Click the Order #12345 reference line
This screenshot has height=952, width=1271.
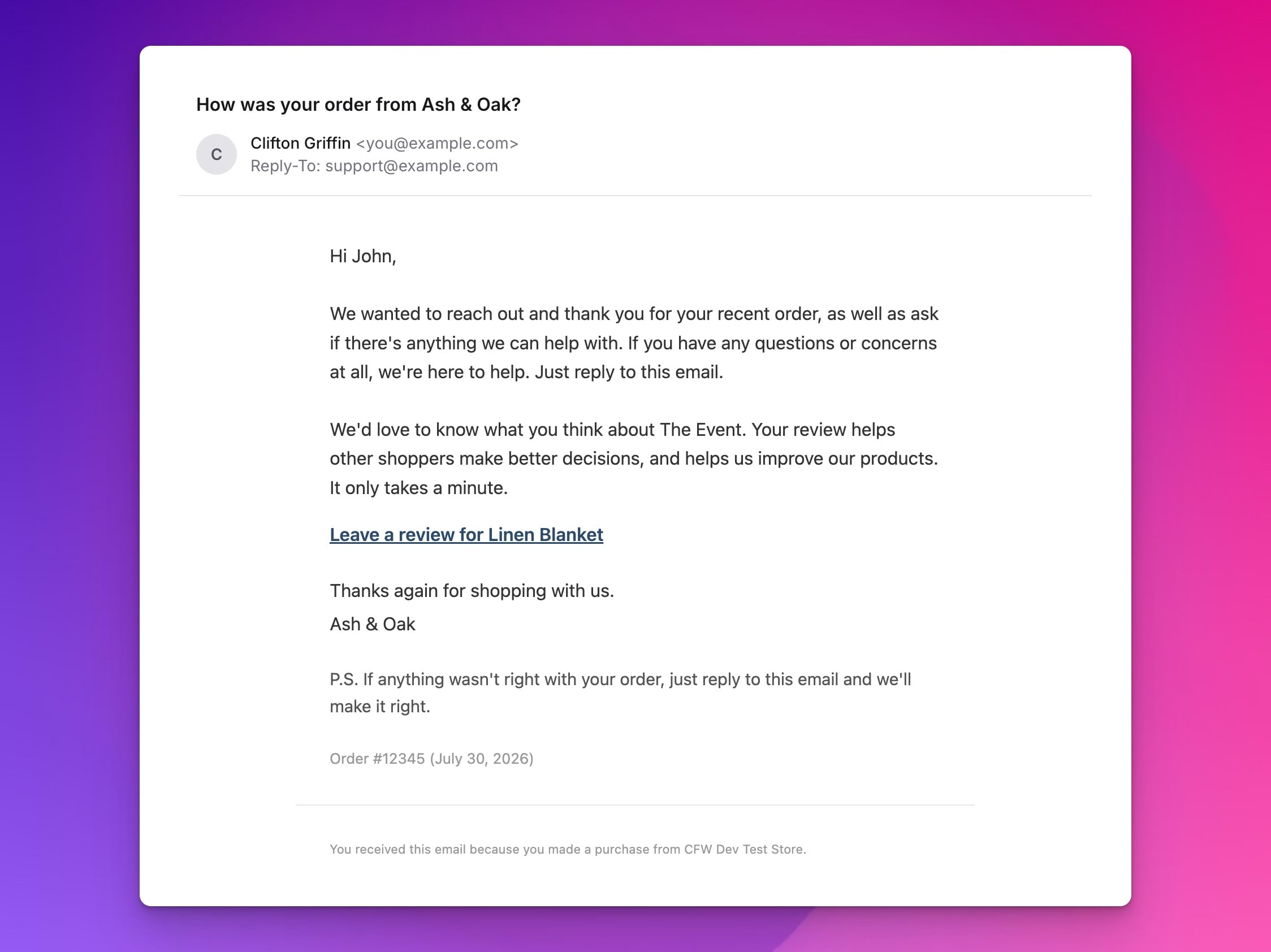coord(431,759)
